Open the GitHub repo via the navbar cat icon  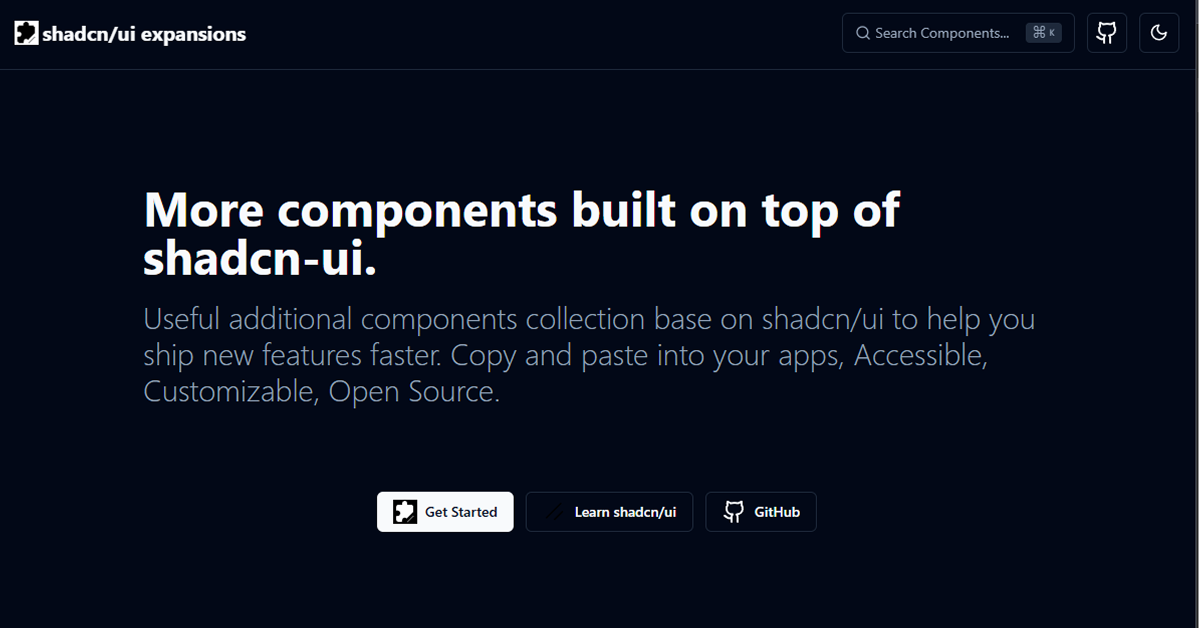click(1106, 32)
